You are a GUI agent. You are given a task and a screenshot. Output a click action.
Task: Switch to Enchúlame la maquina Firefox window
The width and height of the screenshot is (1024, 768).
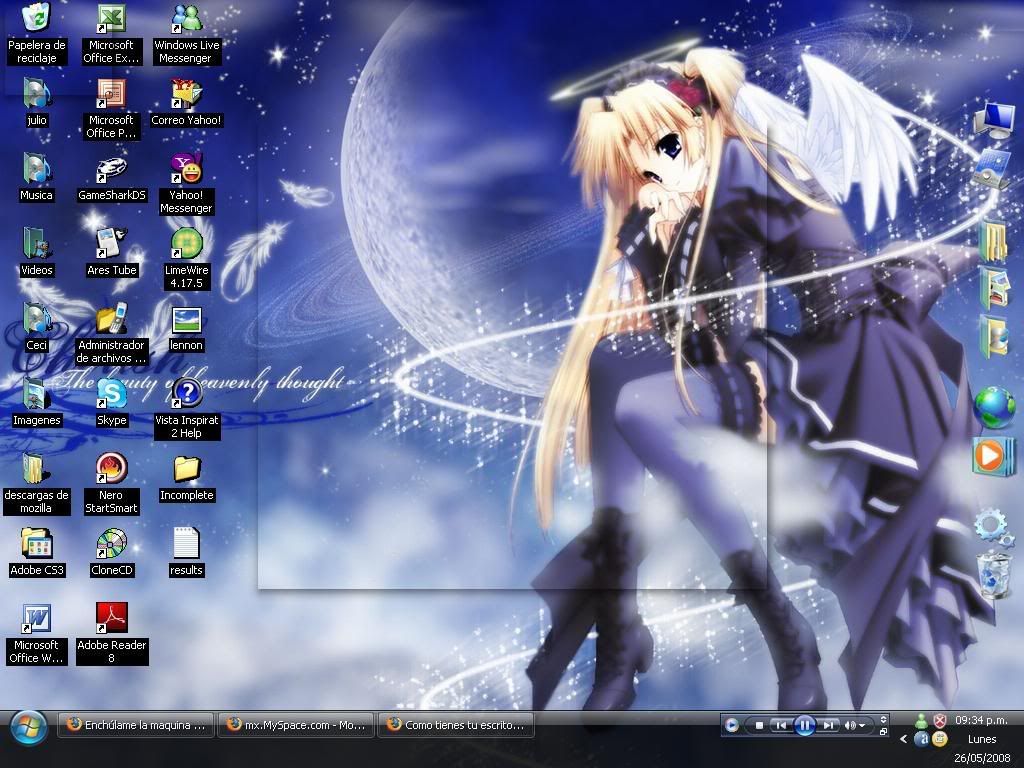[x=136, y=725]
